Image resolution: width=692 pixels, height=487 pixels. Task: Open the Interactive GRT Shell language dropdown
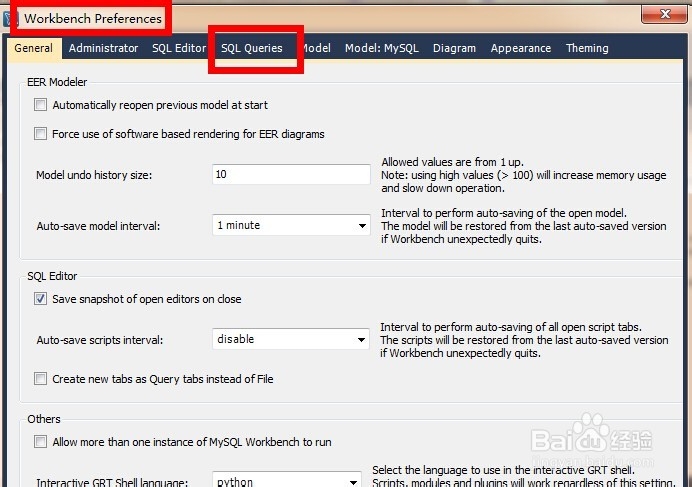pyautogui.click(x=287, y=480)
